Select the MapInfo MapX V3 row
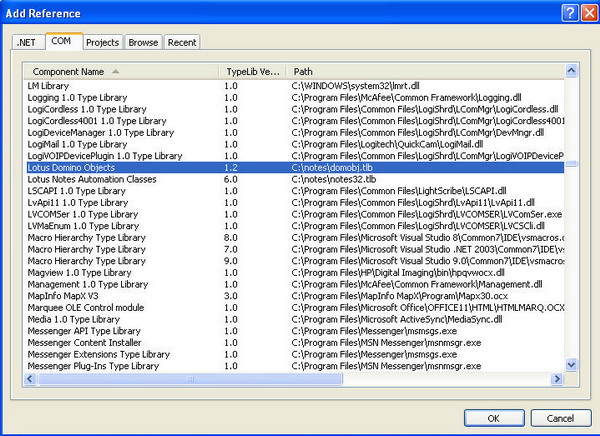The image size is (600, 436). 295,296
